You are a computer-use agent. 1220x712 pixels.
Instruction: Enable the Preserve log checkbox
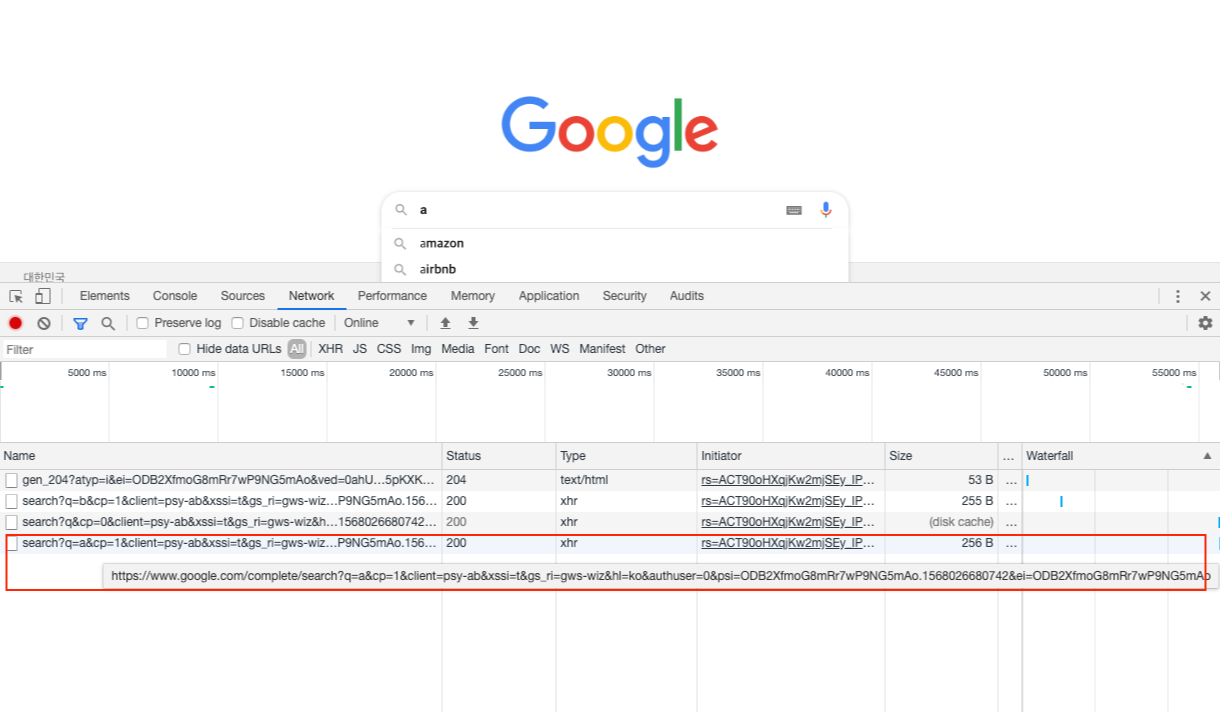coord(143,323)
